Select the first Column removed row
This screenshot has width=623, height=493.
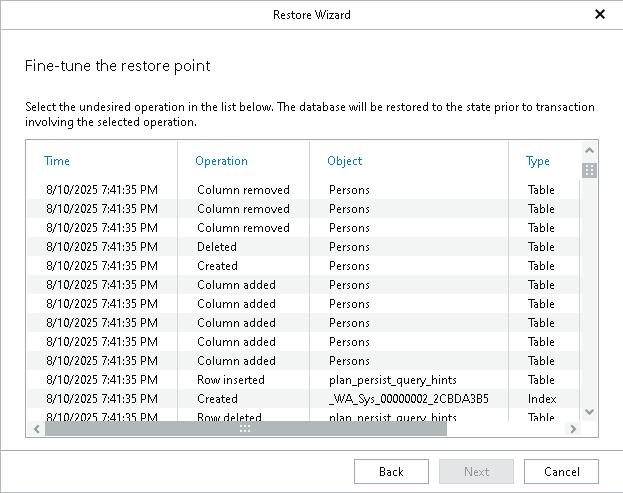pos(303,190)
